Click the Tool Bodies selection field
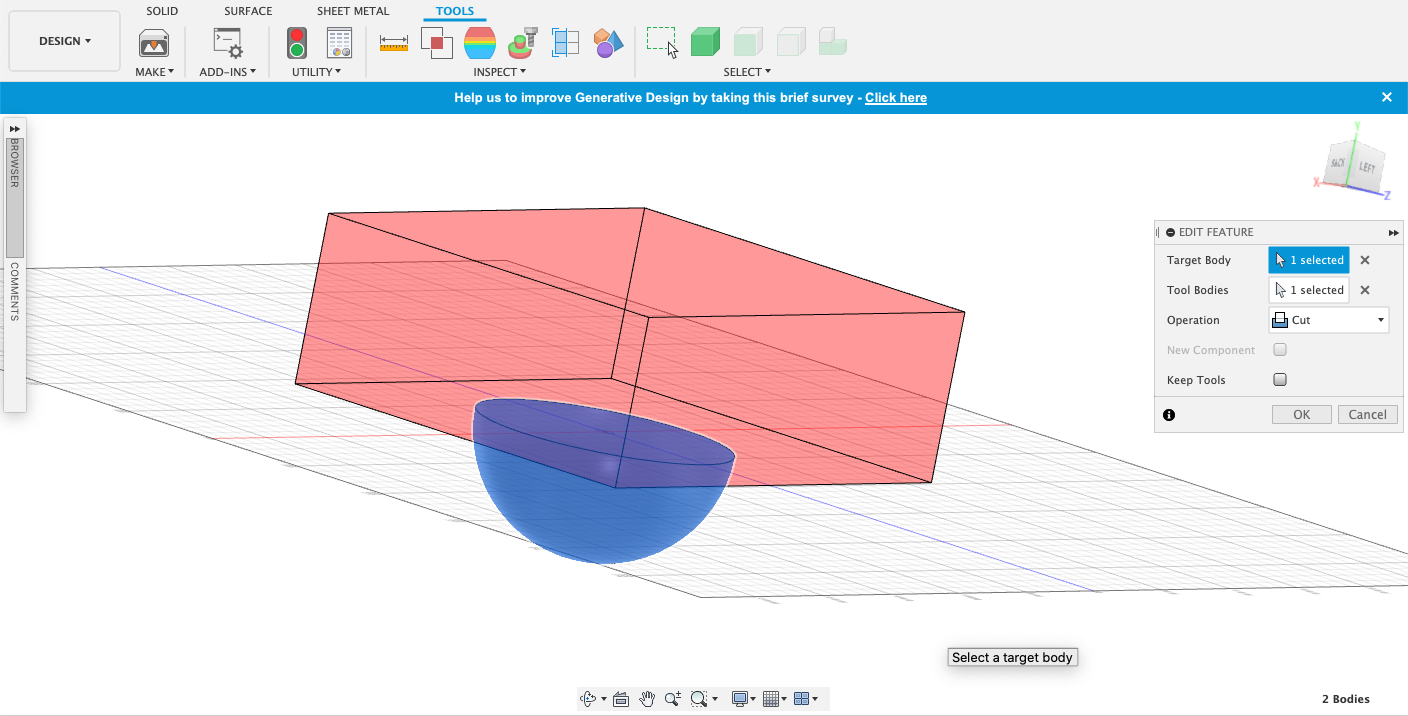 tap(1308, 290)
